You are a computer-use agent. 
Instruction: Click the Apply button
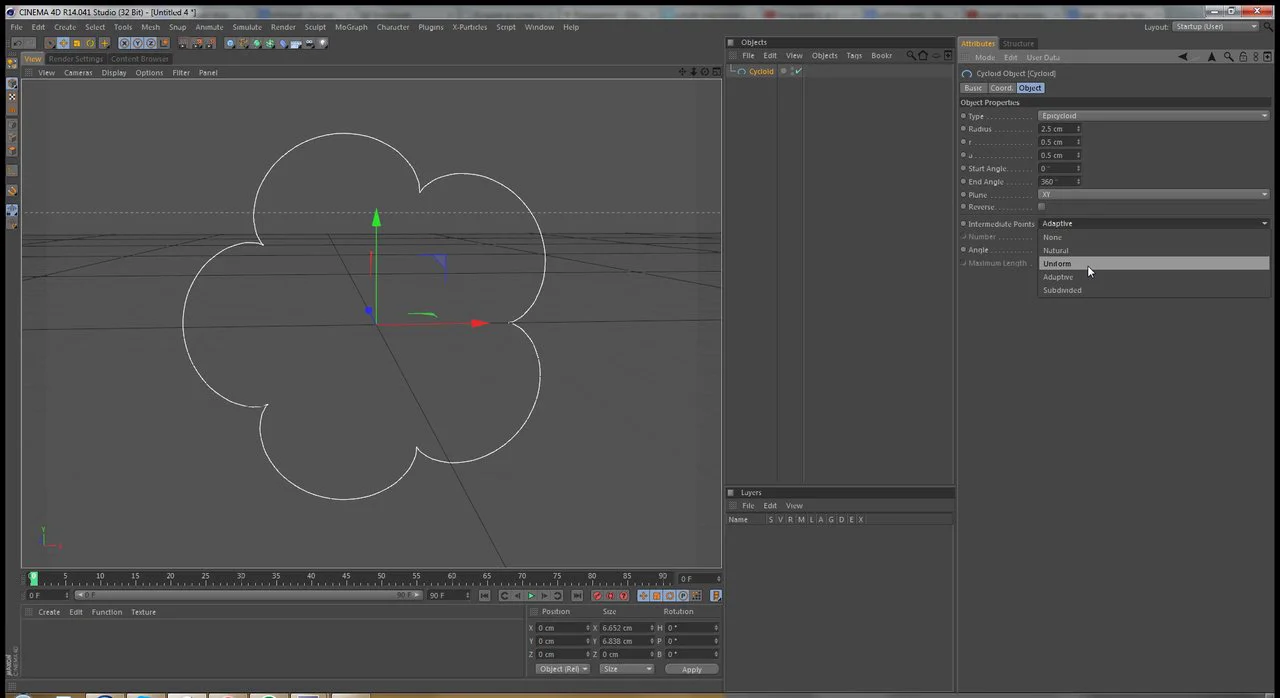point(691,669)
